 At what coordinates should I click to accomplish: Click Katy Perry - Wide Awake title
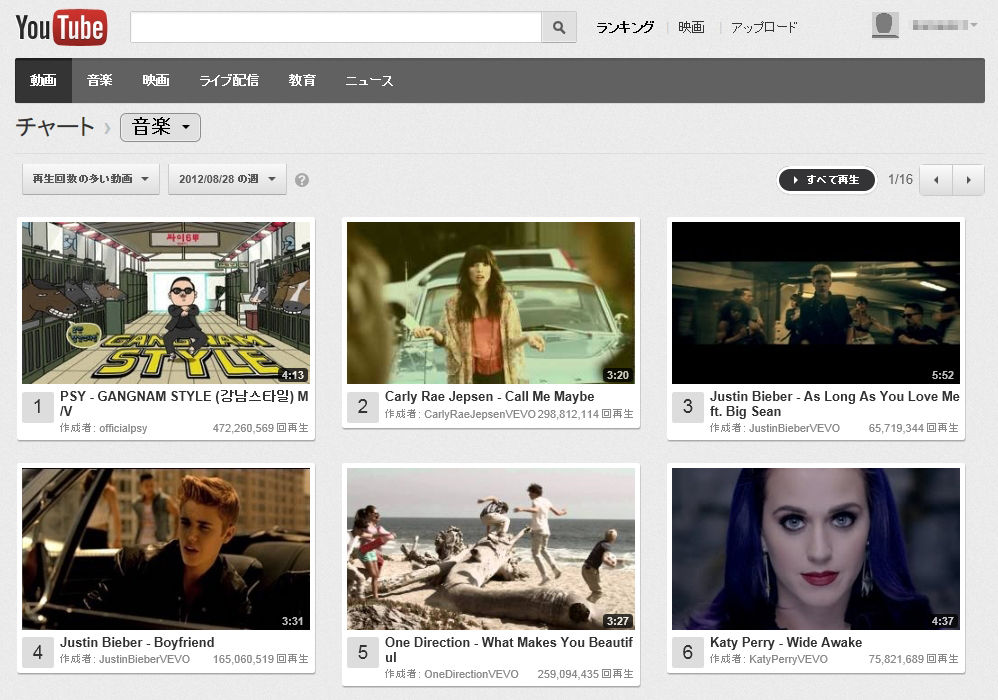tap(786, 643)
